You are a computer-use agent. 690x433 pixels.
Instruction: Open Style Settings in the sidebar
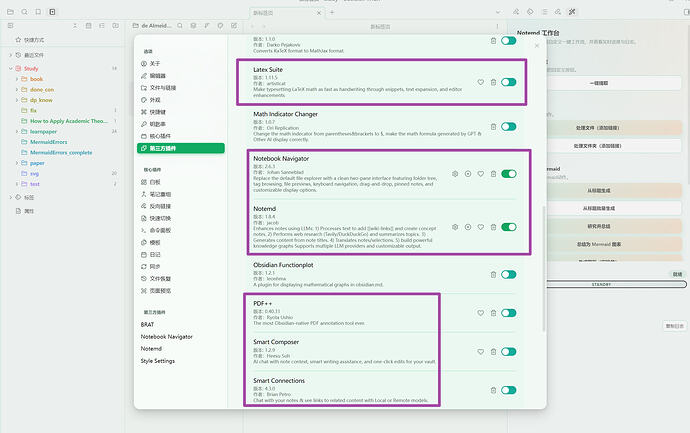click(x=158, y=361)
